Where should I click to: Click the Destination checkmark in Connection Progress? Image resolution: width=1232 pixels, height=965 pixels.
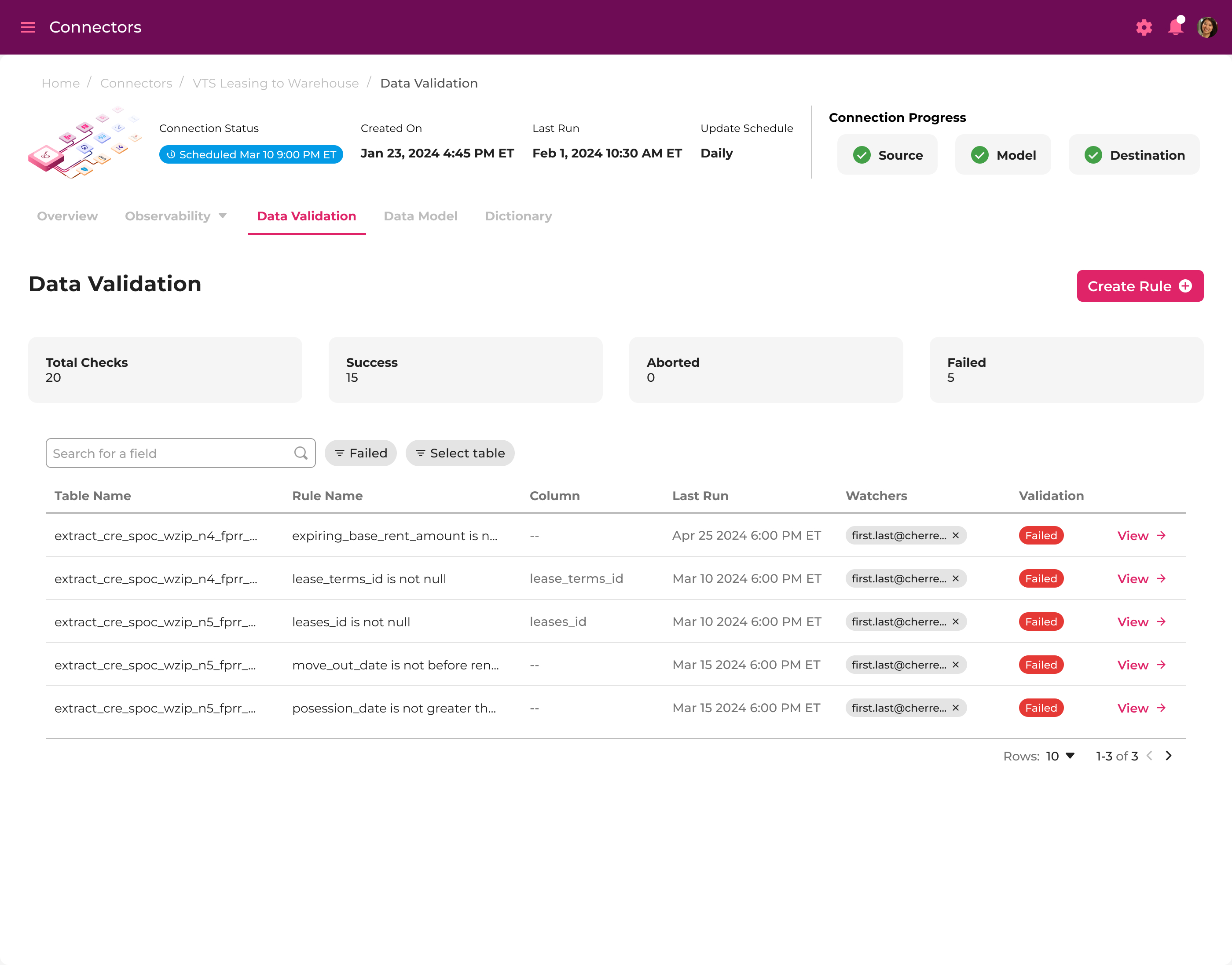pos(1093,154)
